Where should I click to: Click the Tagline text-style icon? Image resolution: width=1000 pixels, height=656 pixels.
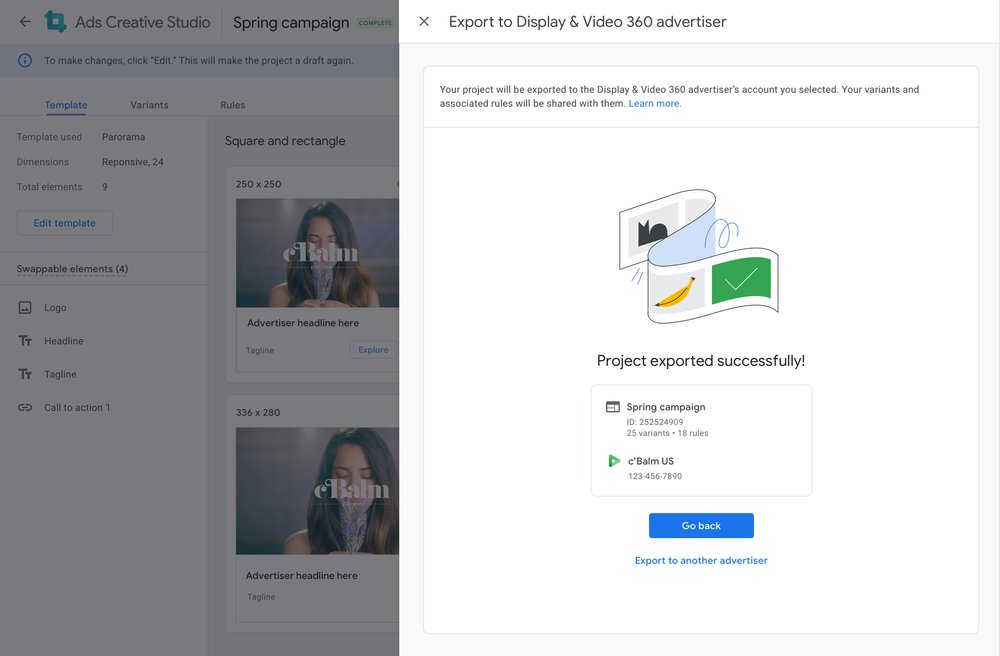(x=25, y=373)
